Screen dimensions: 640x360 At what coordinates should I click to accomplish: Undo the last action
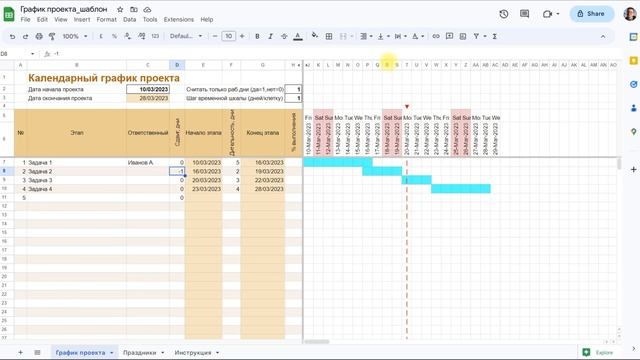coord(13,36)
